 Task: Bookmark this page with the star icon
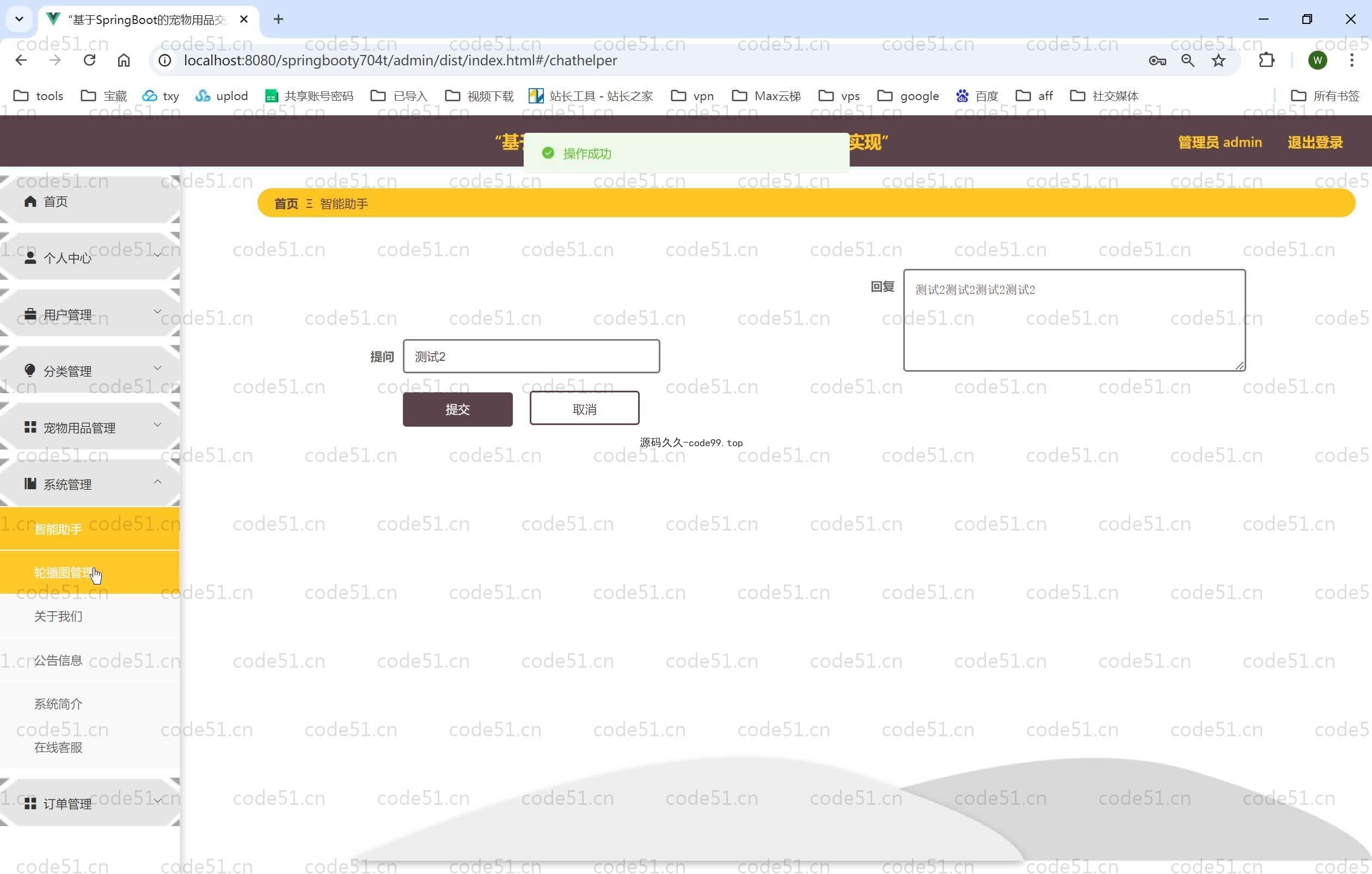tap(1218, 60)
